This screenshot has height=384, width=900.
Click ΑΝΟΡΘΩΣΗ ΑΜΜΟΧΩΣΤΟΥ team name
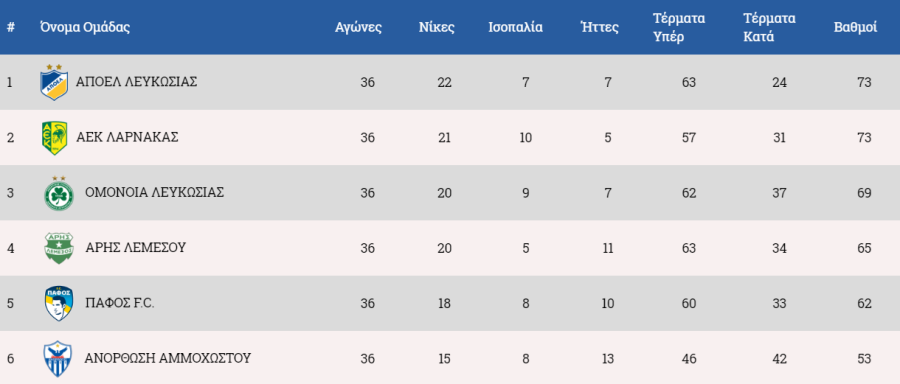[168, 359]
